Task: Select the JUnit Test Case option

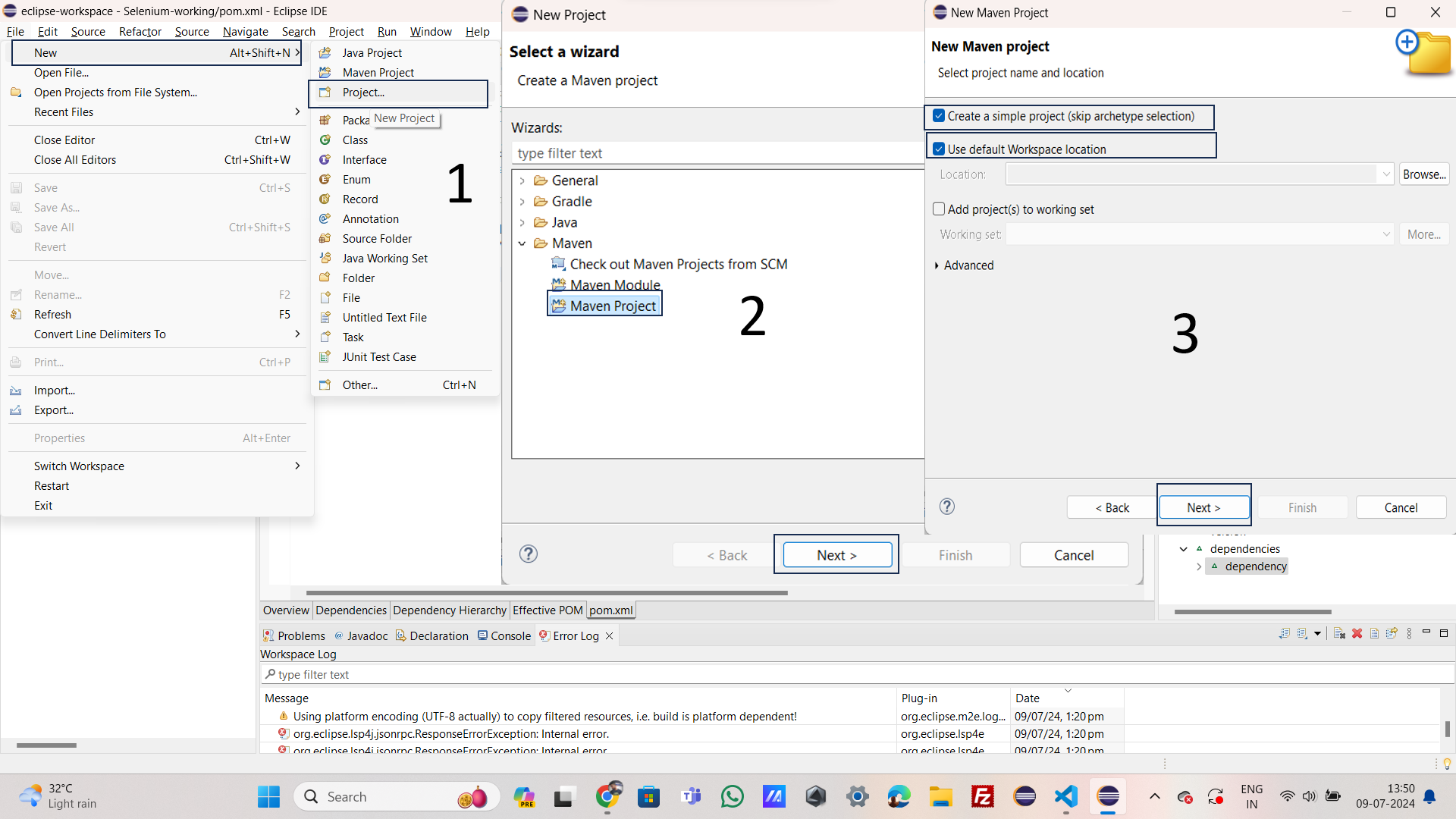Action: 379,356
